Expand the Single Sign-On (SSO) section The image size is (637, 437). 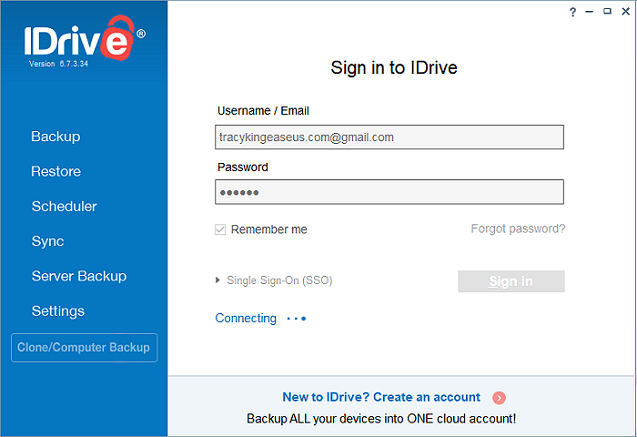click(x=274, y=280)
